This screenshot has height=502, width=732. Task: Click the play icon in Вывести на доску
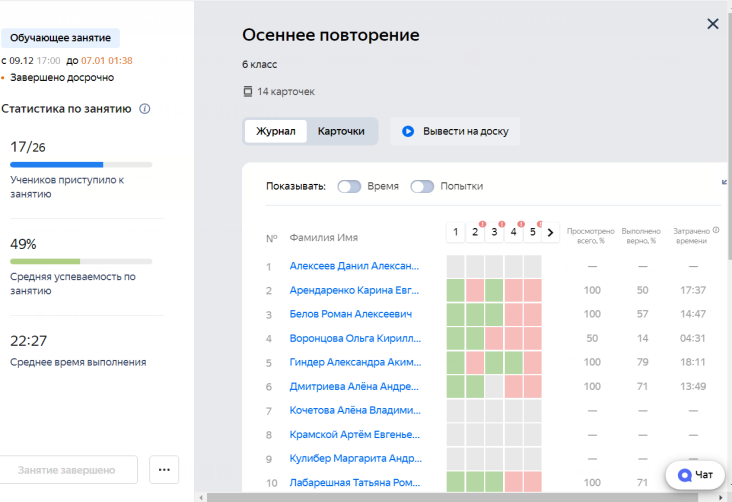click(408, 131)
